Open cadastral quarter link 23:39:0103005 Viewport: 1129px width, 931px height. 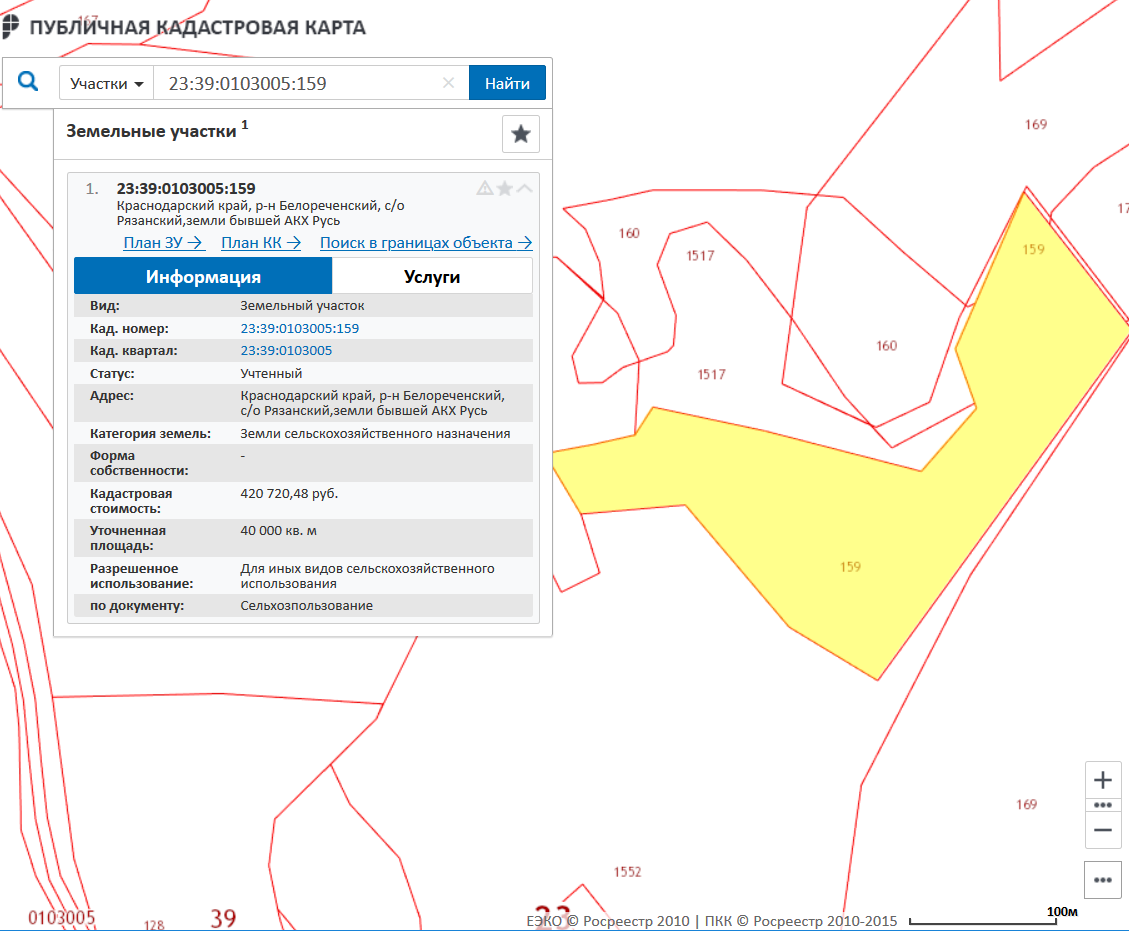286,351
